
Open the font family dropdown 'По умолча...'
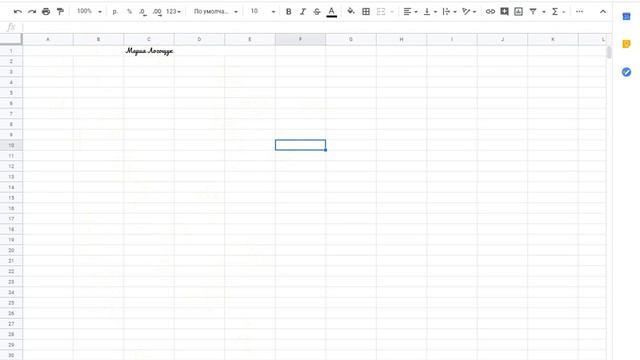[216, 11]
